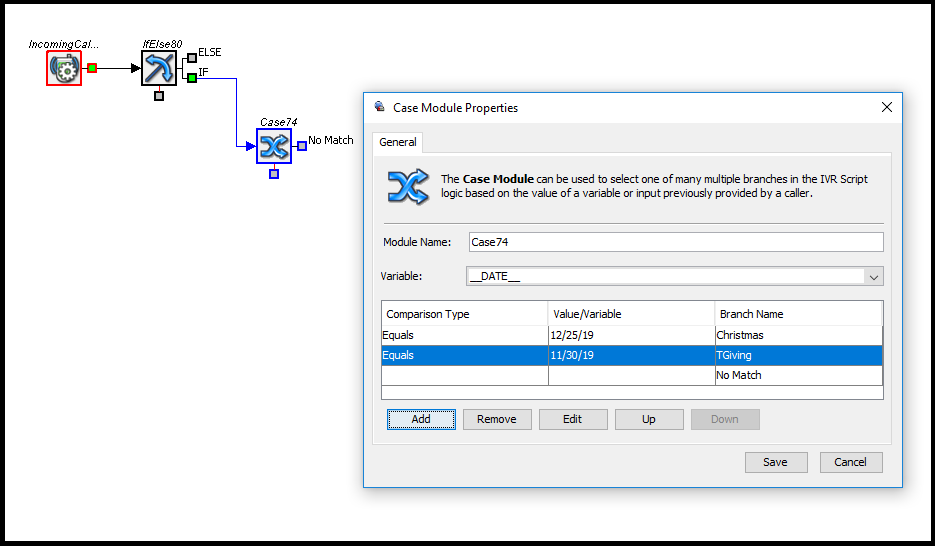Remove the selected TGiving branch

[497, 419]
